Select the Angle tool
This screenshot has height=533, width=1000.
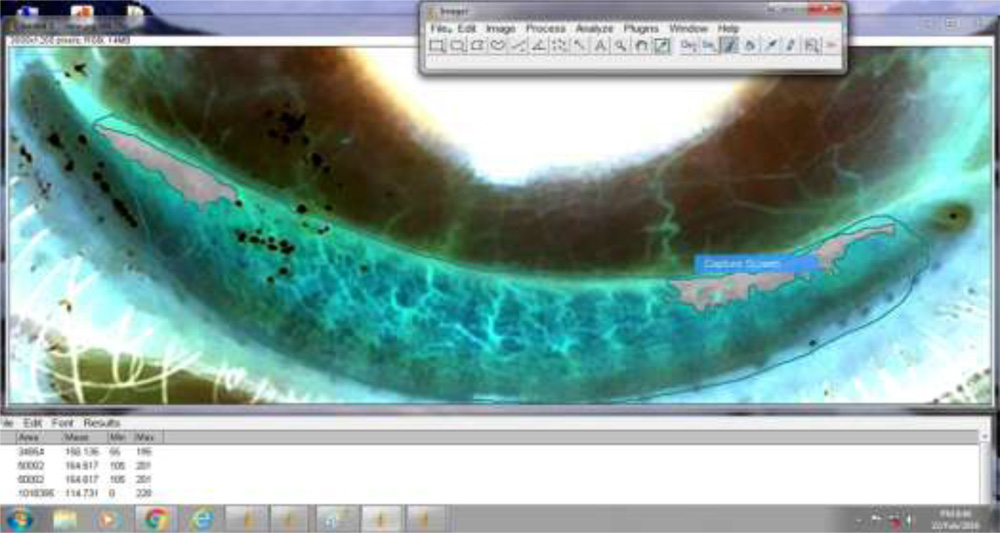coord(538,46)
